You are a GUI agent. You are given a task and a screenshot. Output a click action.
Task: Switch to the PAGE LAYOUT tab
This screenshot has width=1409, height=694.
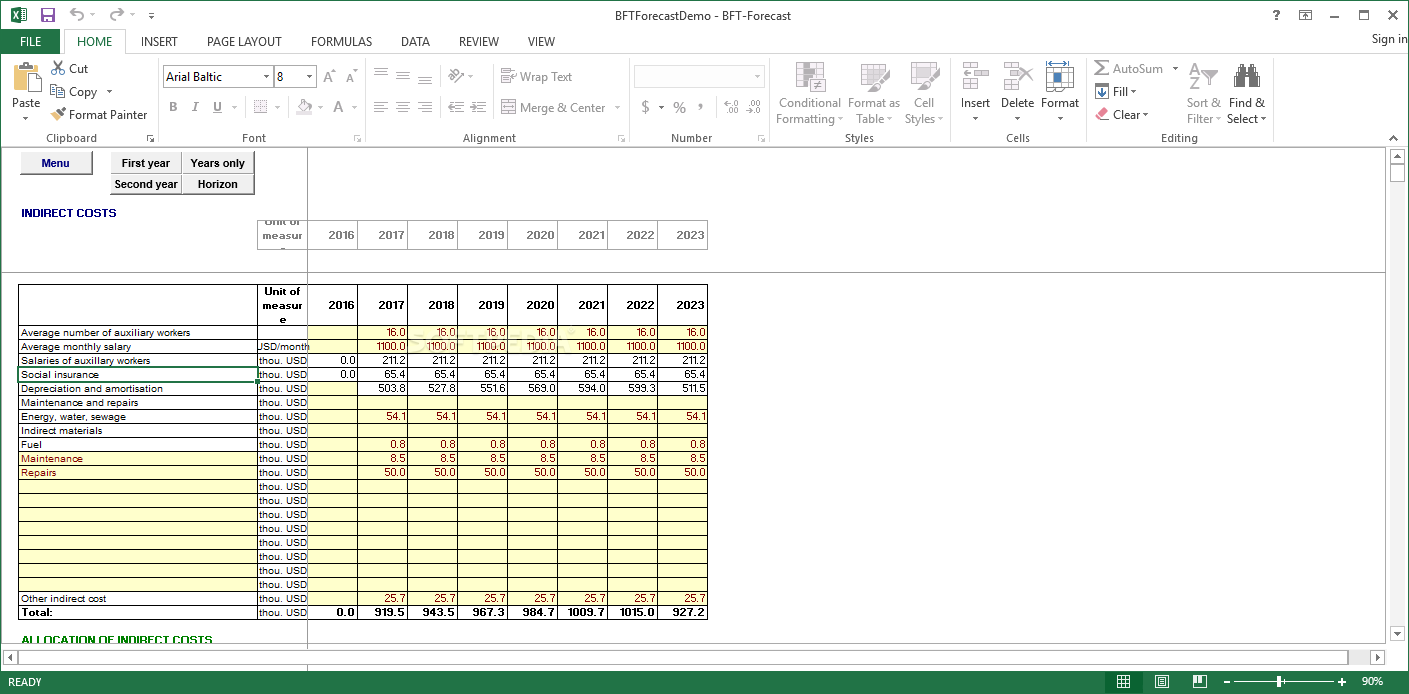click(x=244, y=41)
